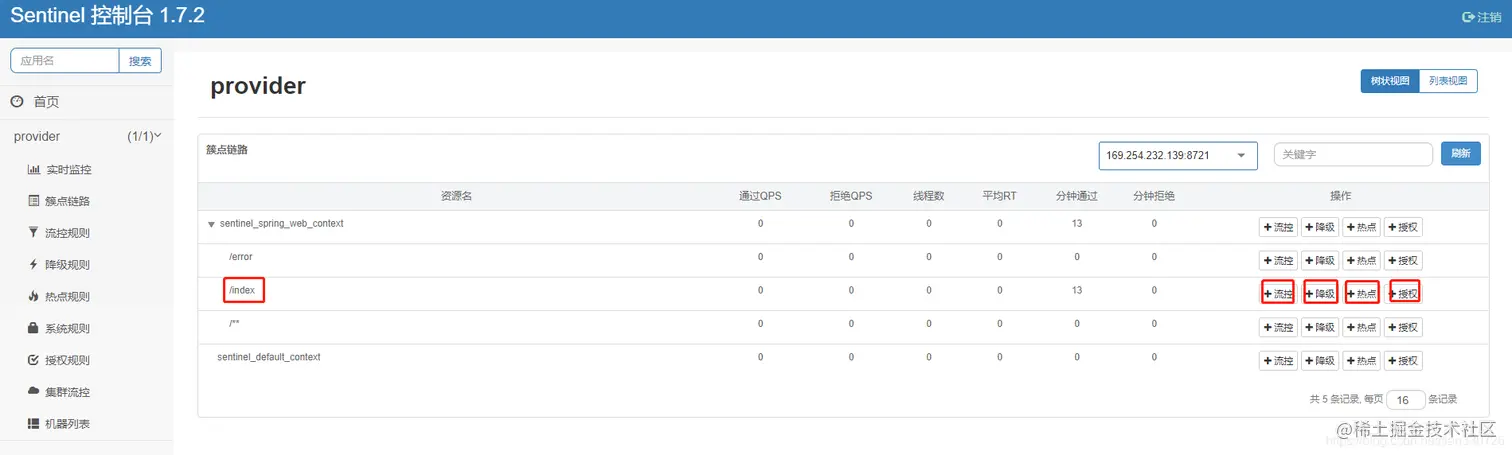Click the 资源名 column header
Viewport: 1512px width, 455px height.
tap(456, 196)
